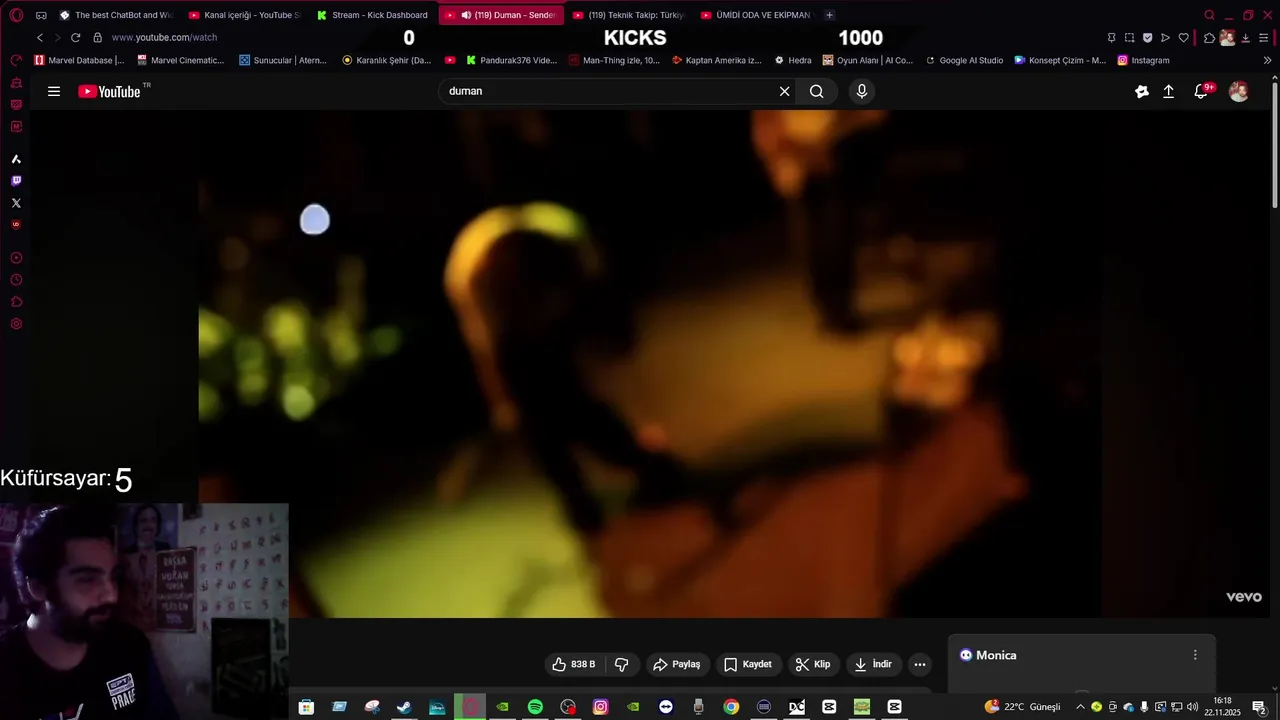Go back with browser back arrow
Screen dimensions: 1280x720
[40, 38]
